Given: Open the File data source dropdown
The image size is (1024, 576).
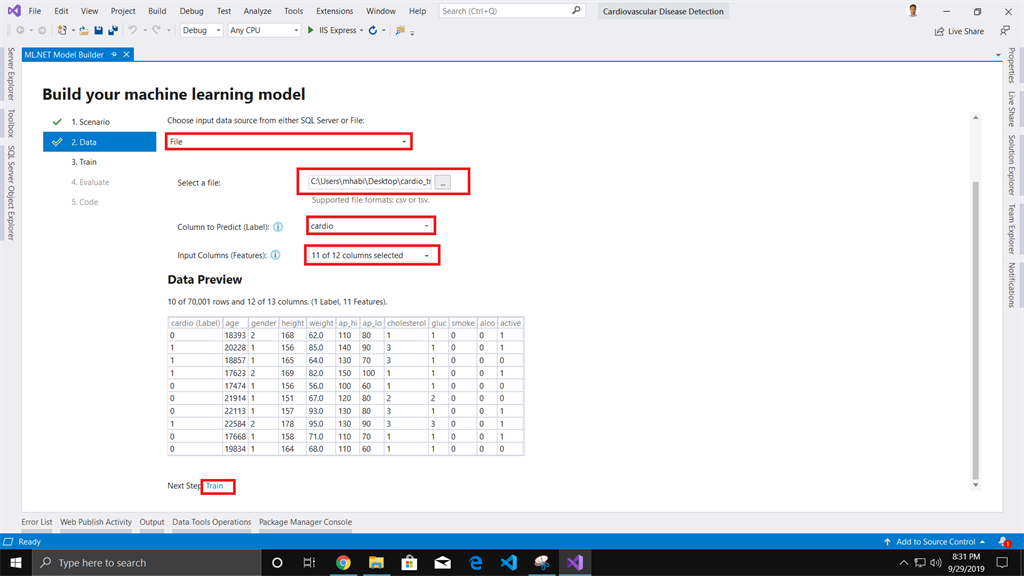Looking at the screenshot, I should [289, 142].
